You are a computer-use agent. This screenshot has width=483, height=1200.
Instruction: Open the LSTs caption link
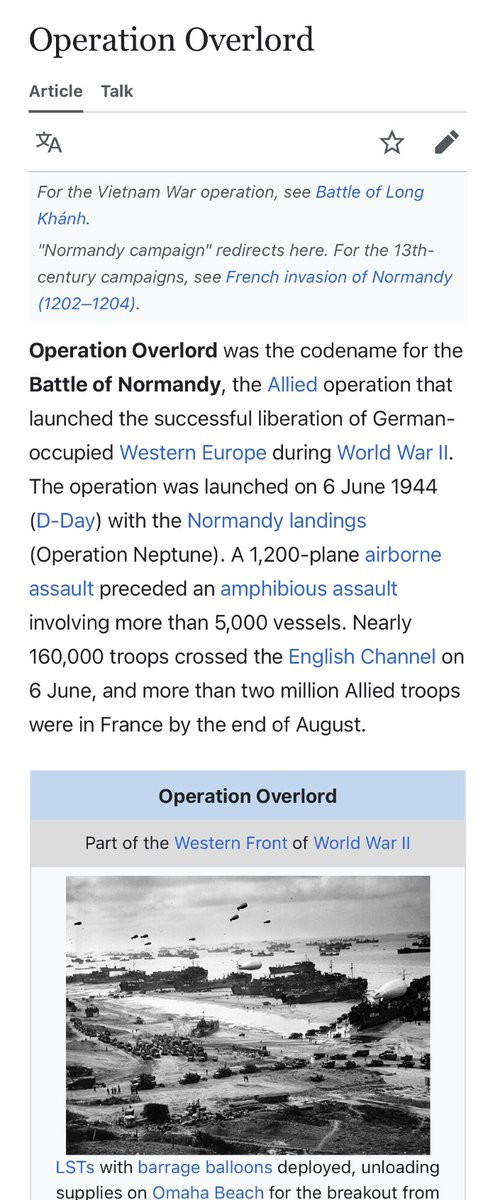[x=75, y=1168]
